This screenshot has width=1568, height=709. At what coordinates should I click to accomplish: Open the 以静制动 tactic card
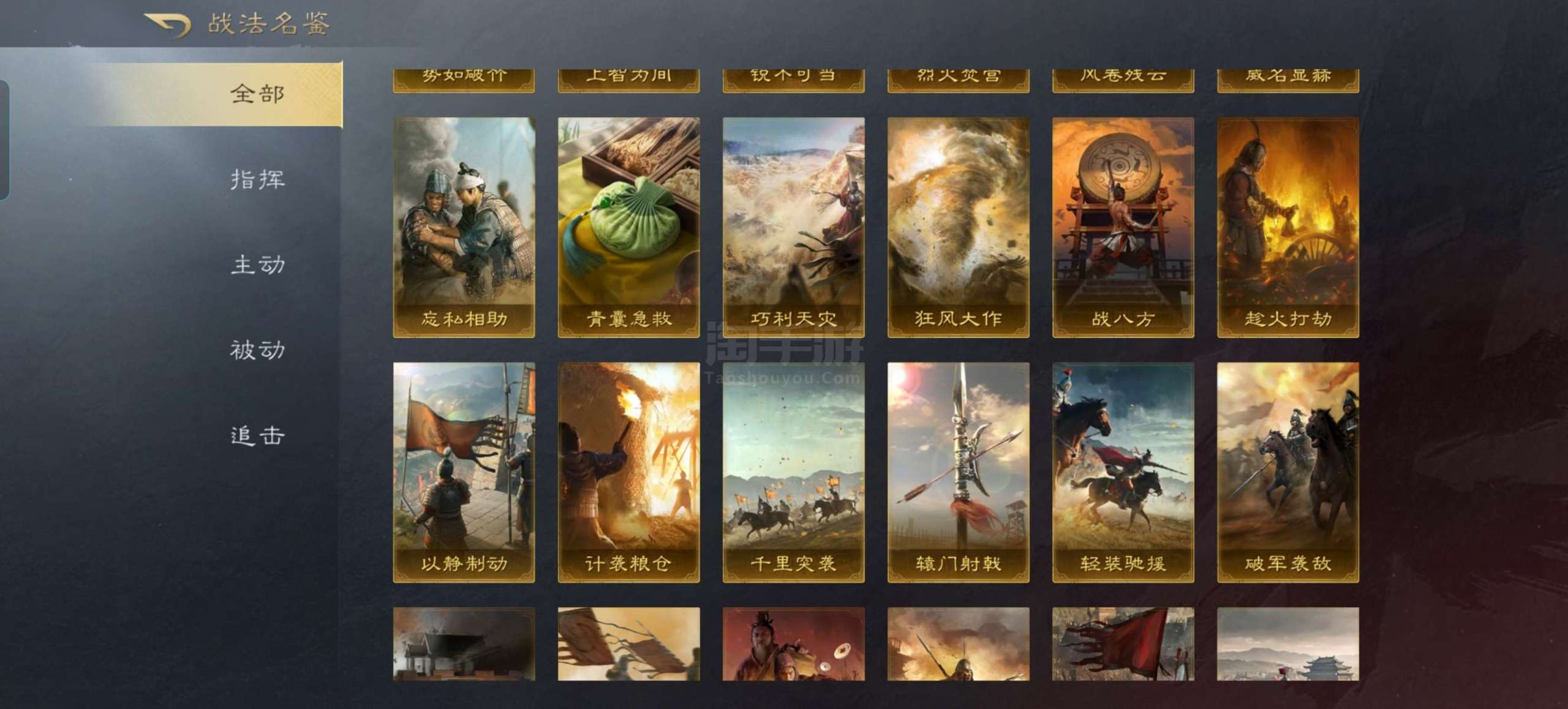pos(464,472)
